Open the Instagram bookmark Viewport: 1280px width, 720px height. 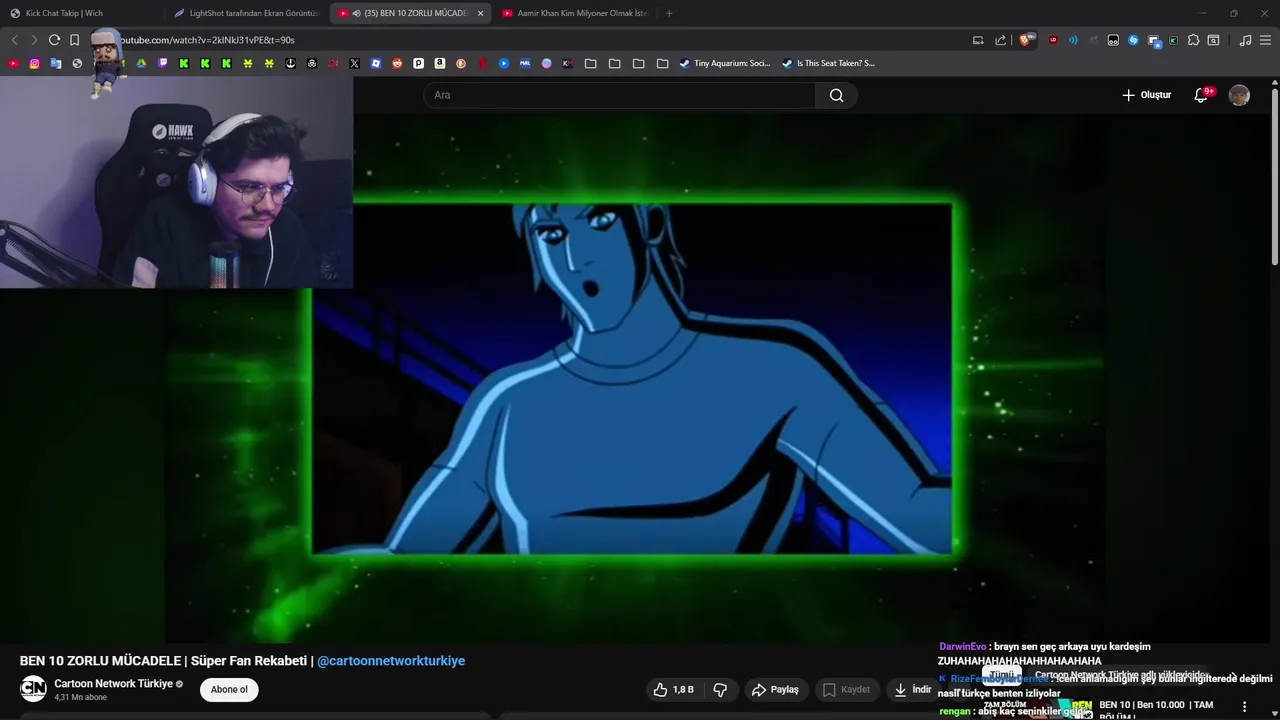pyautogui.click(x=34, y=63)
